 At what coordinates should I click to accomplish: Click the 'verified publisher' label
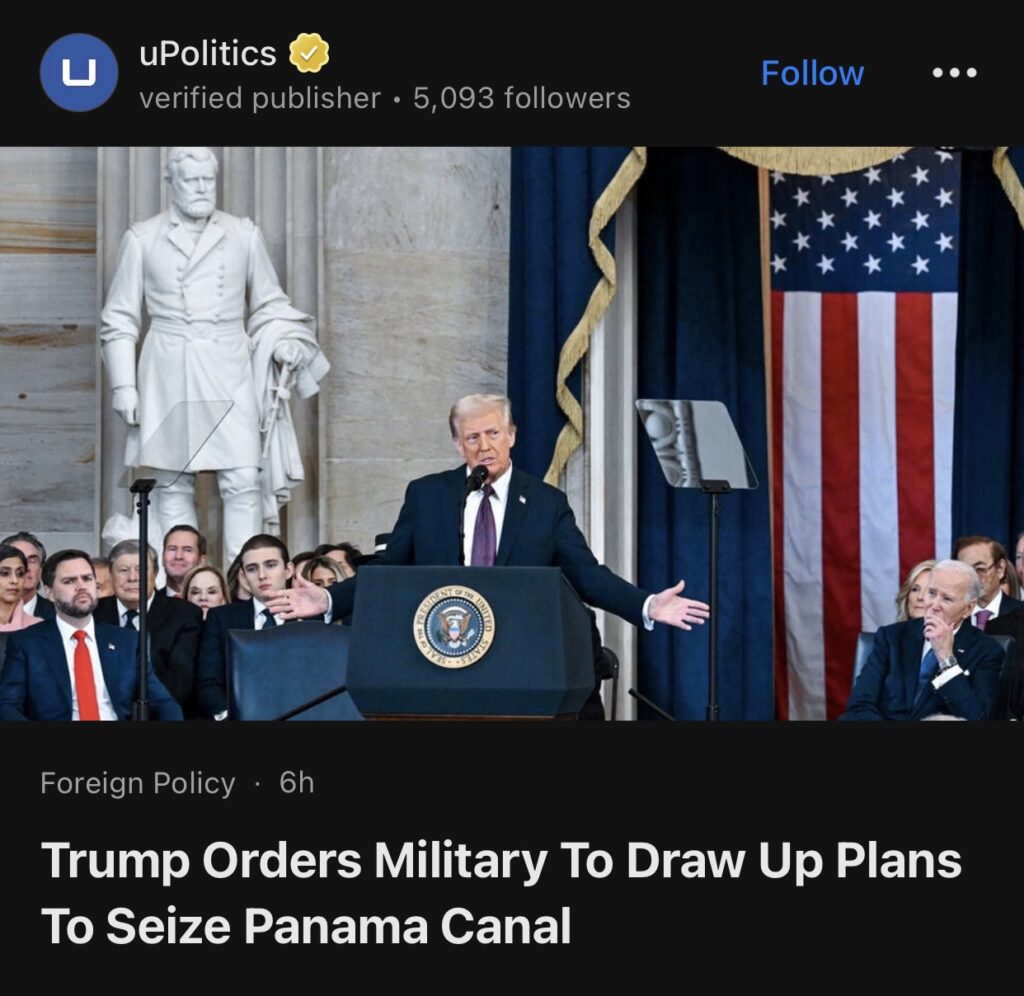tap(260, 99)
